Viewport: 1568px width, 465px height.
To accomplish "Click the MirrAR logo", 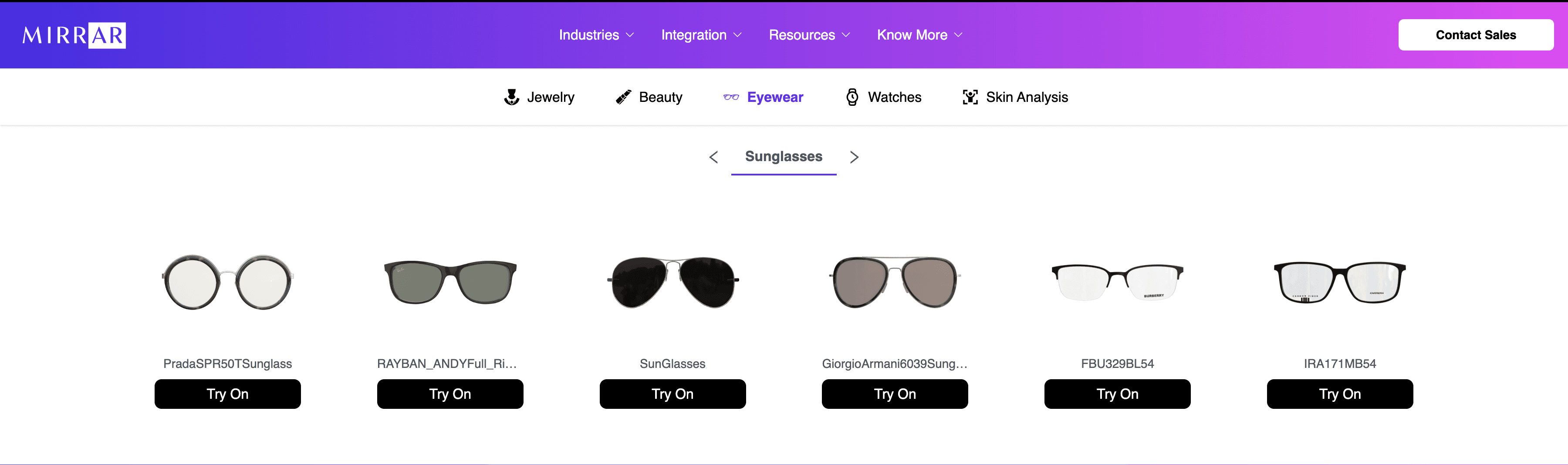I will (x=74, y=35).
